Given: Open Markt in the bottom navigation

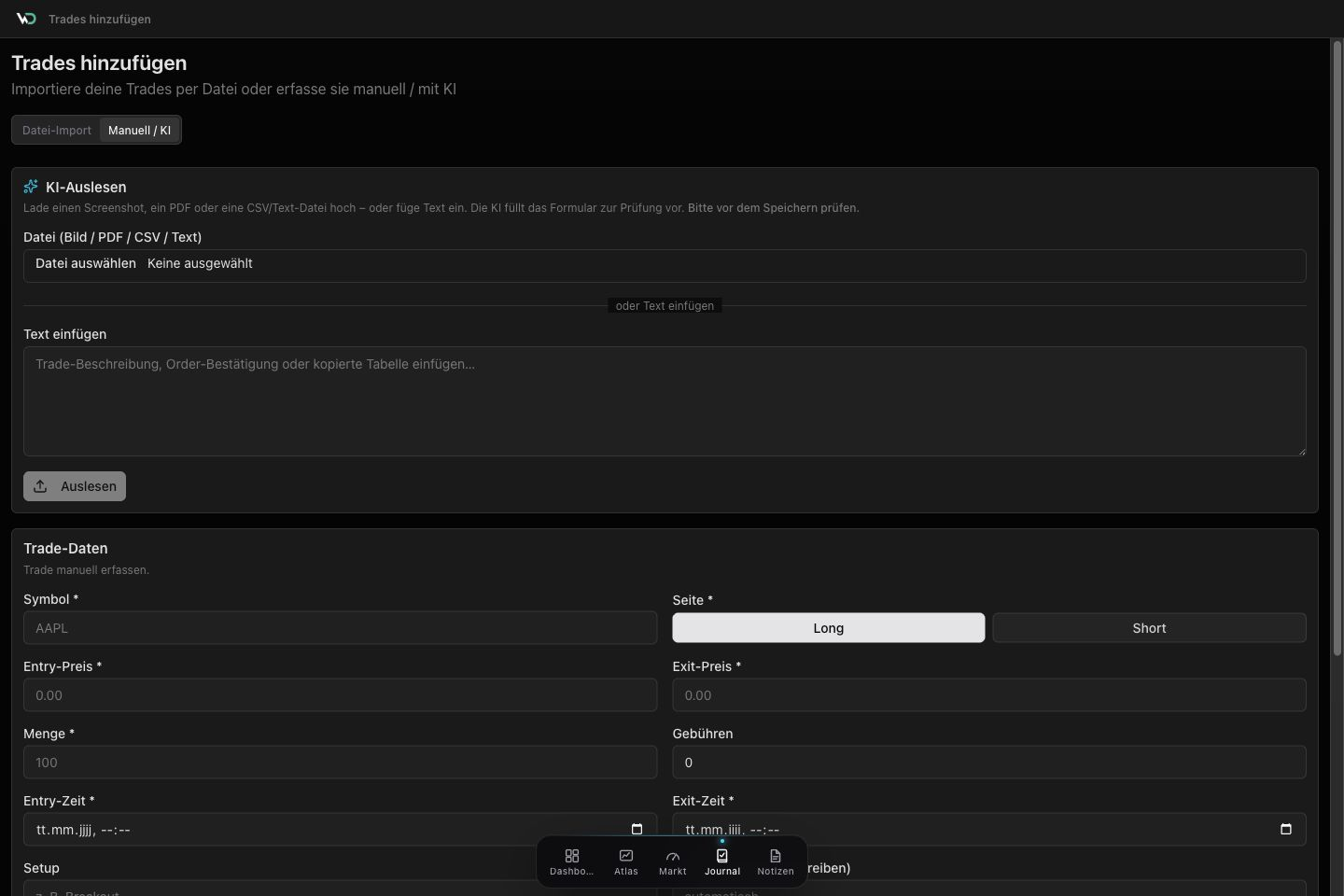Looking at the screenshot, I should 673,861.
